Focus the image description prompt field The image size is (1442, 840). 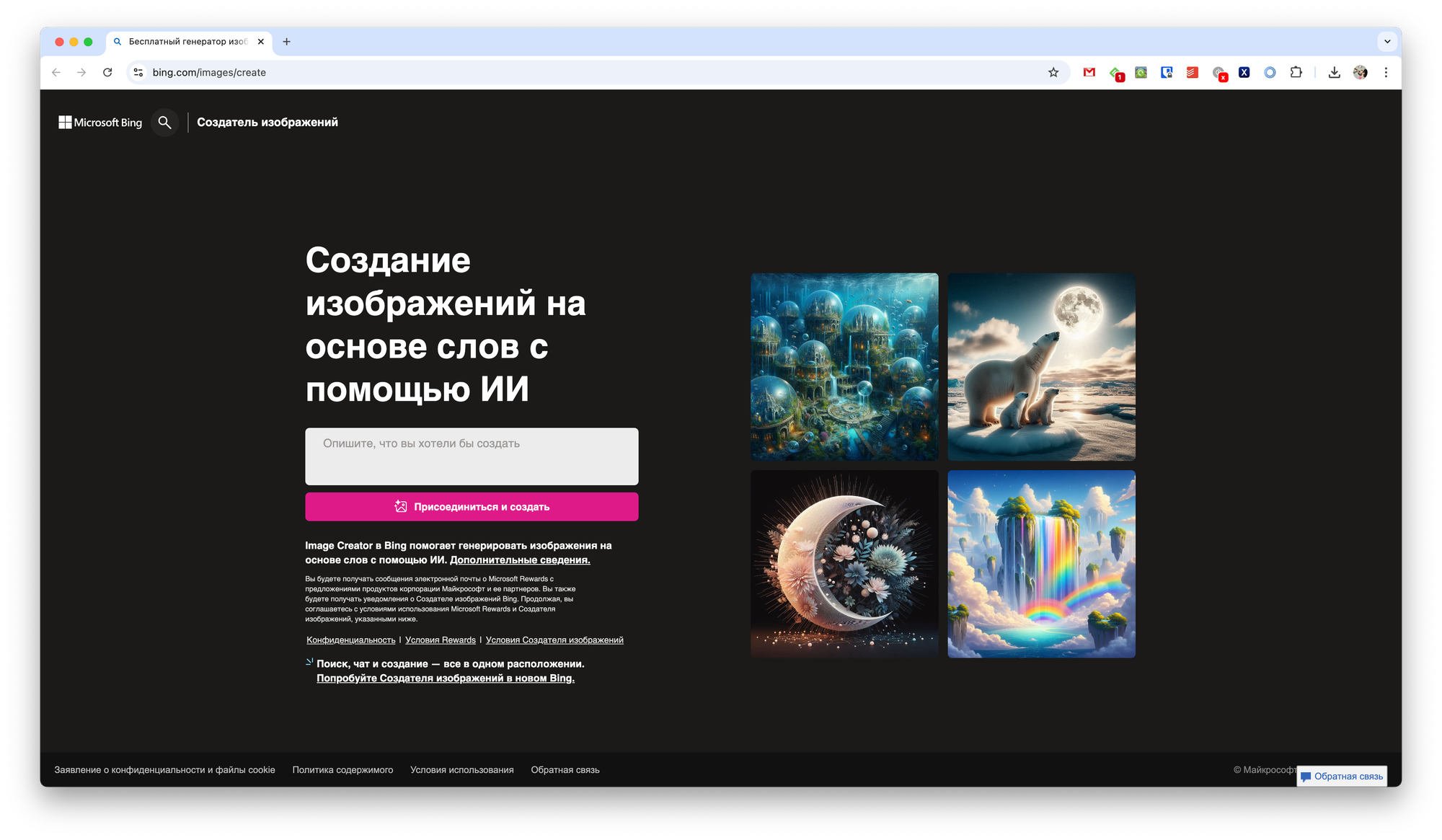click(x=472, y=456)
